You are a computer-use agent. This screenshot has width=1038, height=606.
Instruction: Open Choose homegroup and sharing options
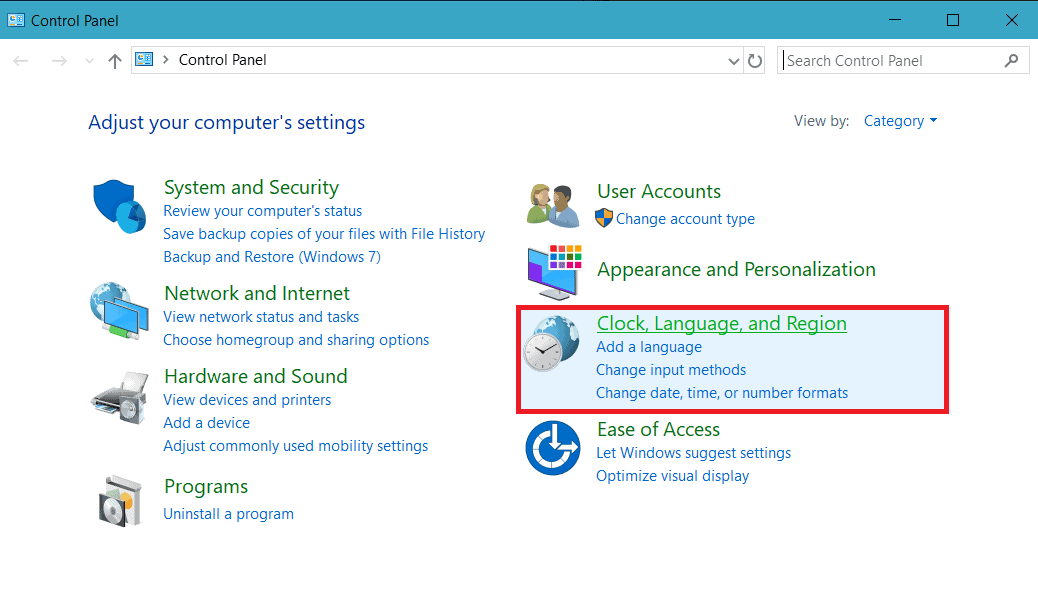click(296, 340)
